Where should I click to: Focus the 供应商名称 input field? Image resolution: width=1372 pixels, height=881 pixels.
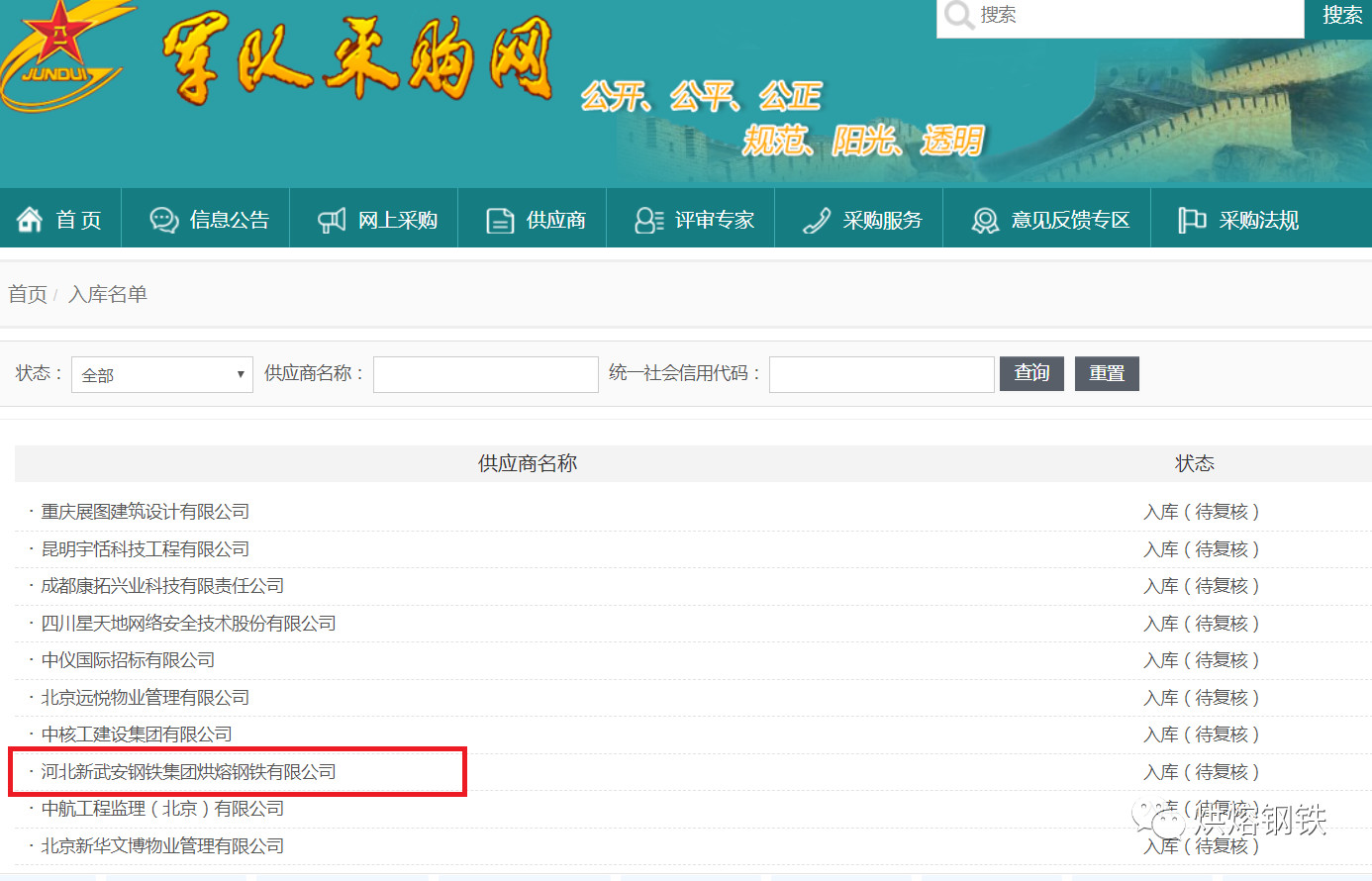point(486,374)
